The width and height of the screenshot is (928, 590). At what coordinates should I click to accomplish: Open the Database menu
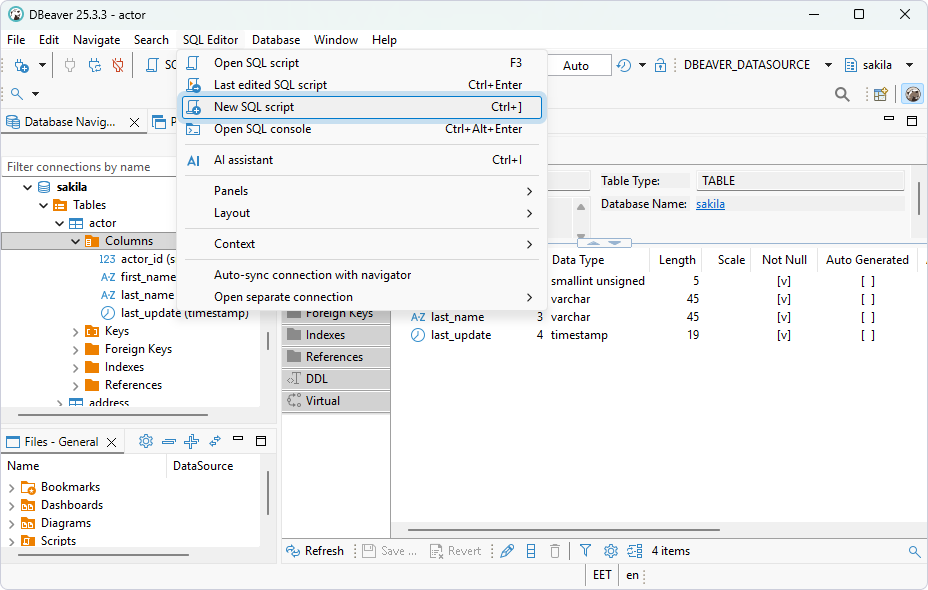275,40
